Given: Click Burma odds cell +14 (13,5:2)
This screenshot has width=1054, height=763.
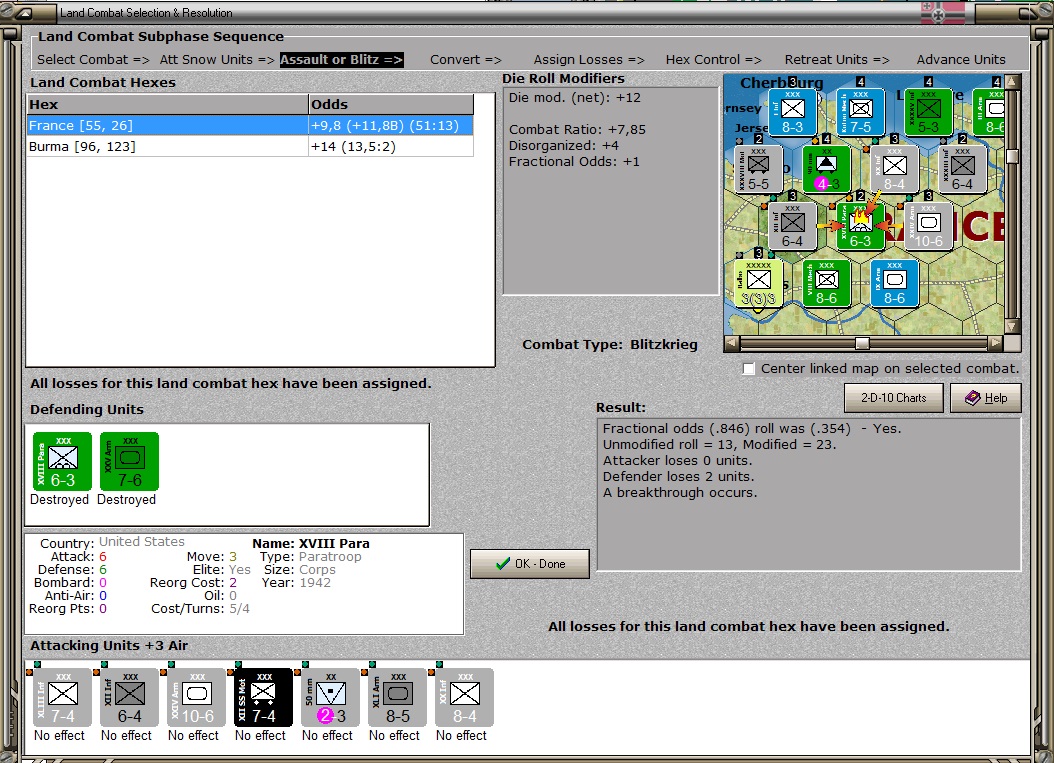Looking at the screenshot, I should [x=391, y=147].
